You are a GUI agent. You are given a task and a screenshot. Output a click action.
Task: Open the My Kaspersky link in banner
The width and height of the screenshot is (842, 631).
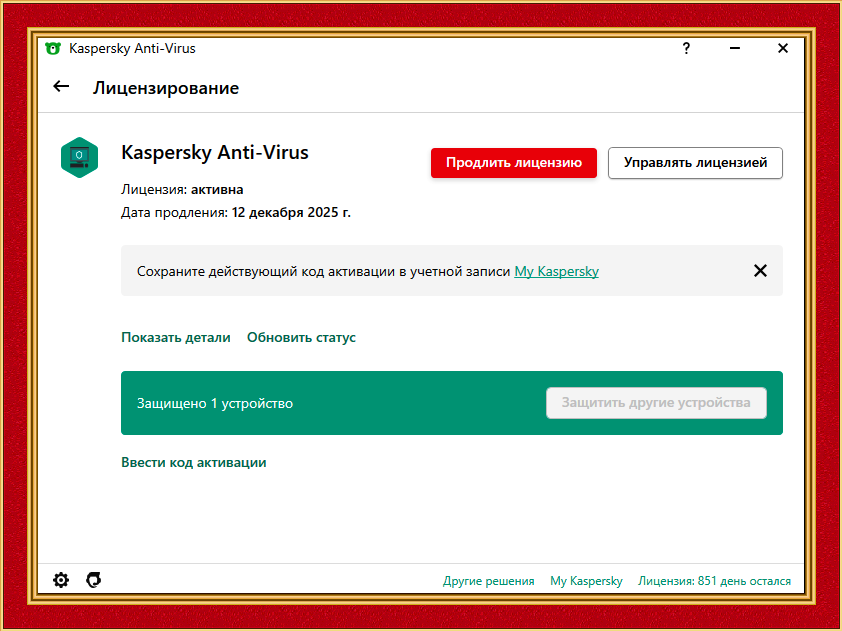tap(556, 271)
